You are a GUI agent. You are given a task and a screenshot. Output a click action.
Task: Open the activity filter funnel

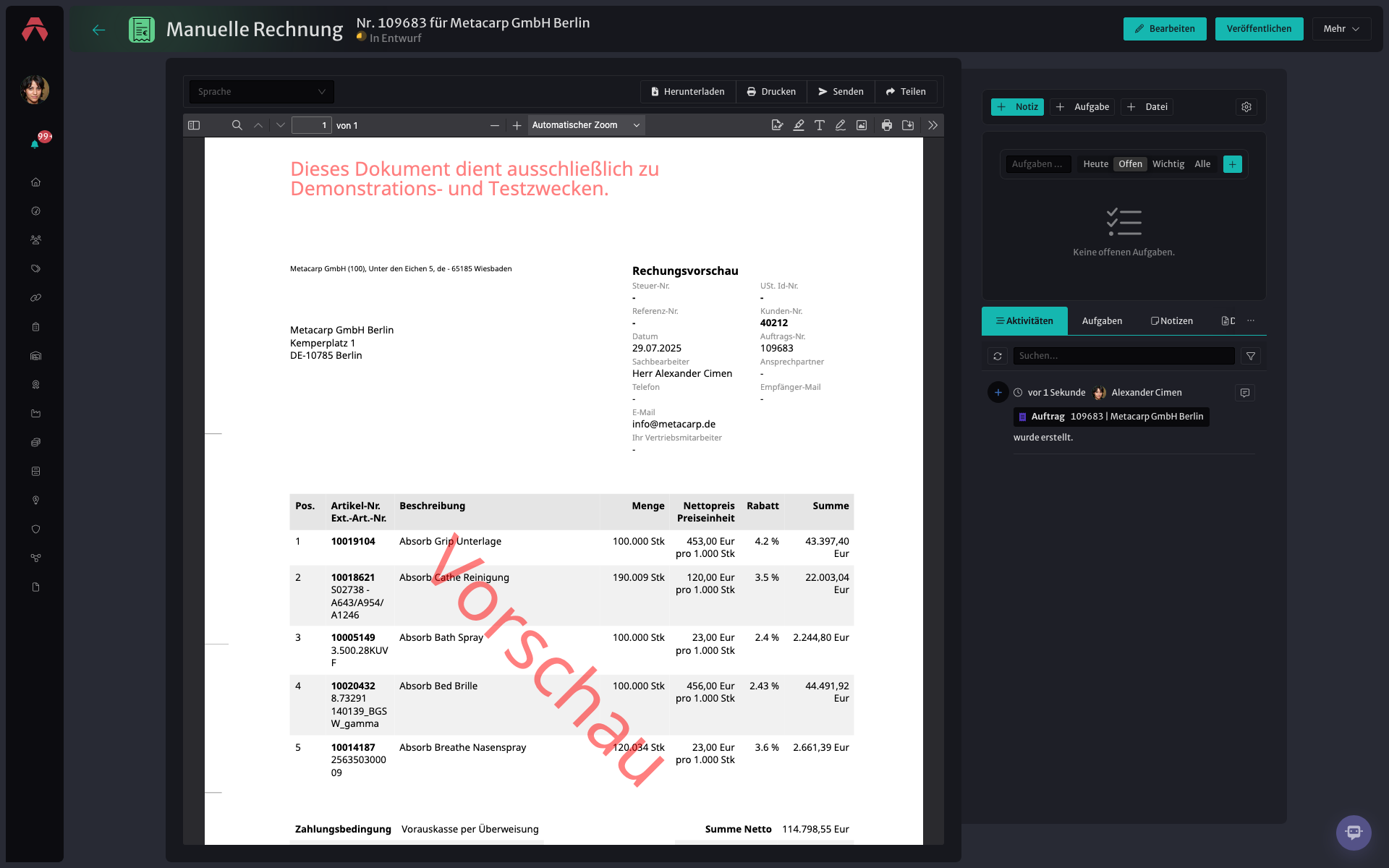(x=1251, y=356)
